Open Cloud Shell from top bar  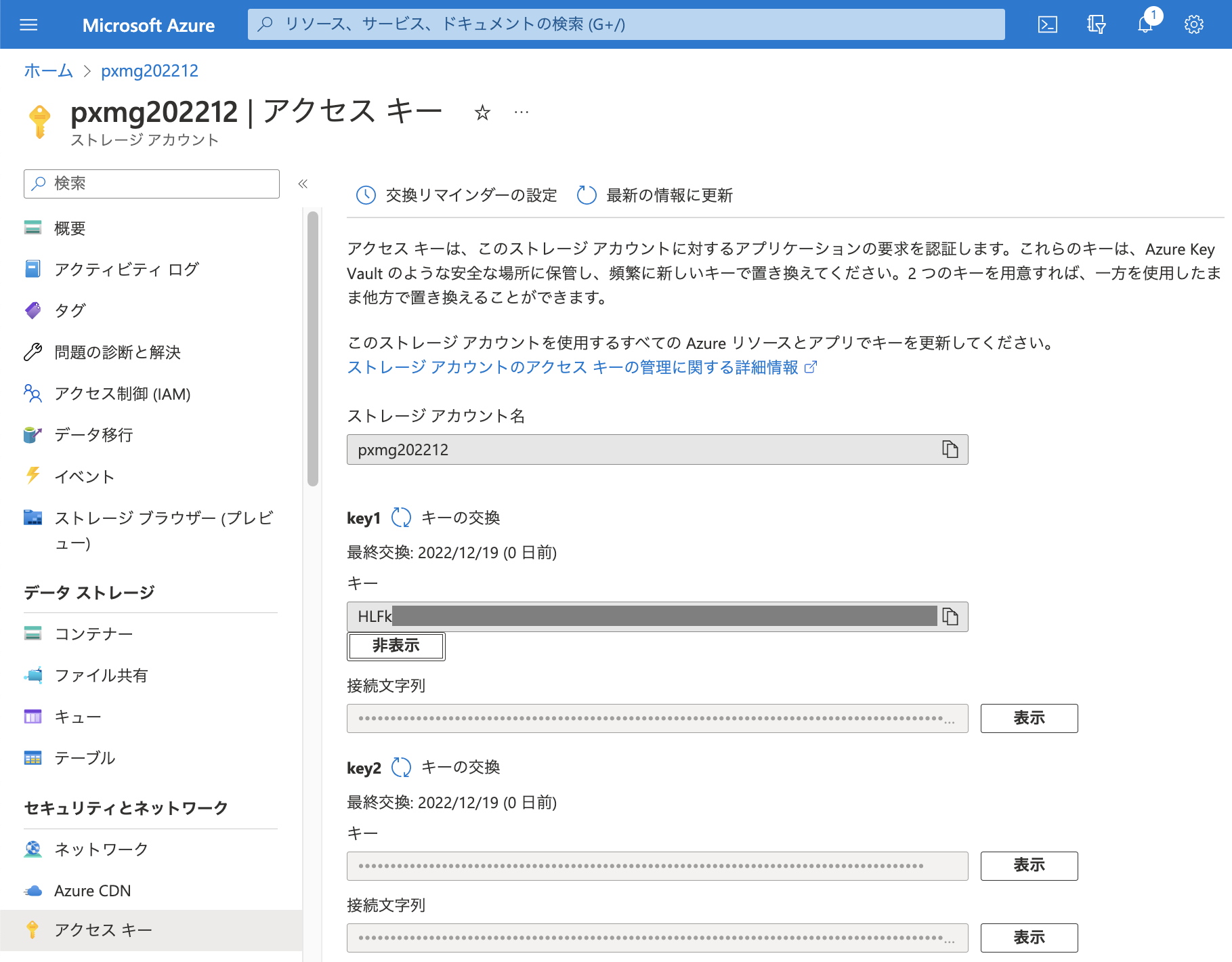1047,25
